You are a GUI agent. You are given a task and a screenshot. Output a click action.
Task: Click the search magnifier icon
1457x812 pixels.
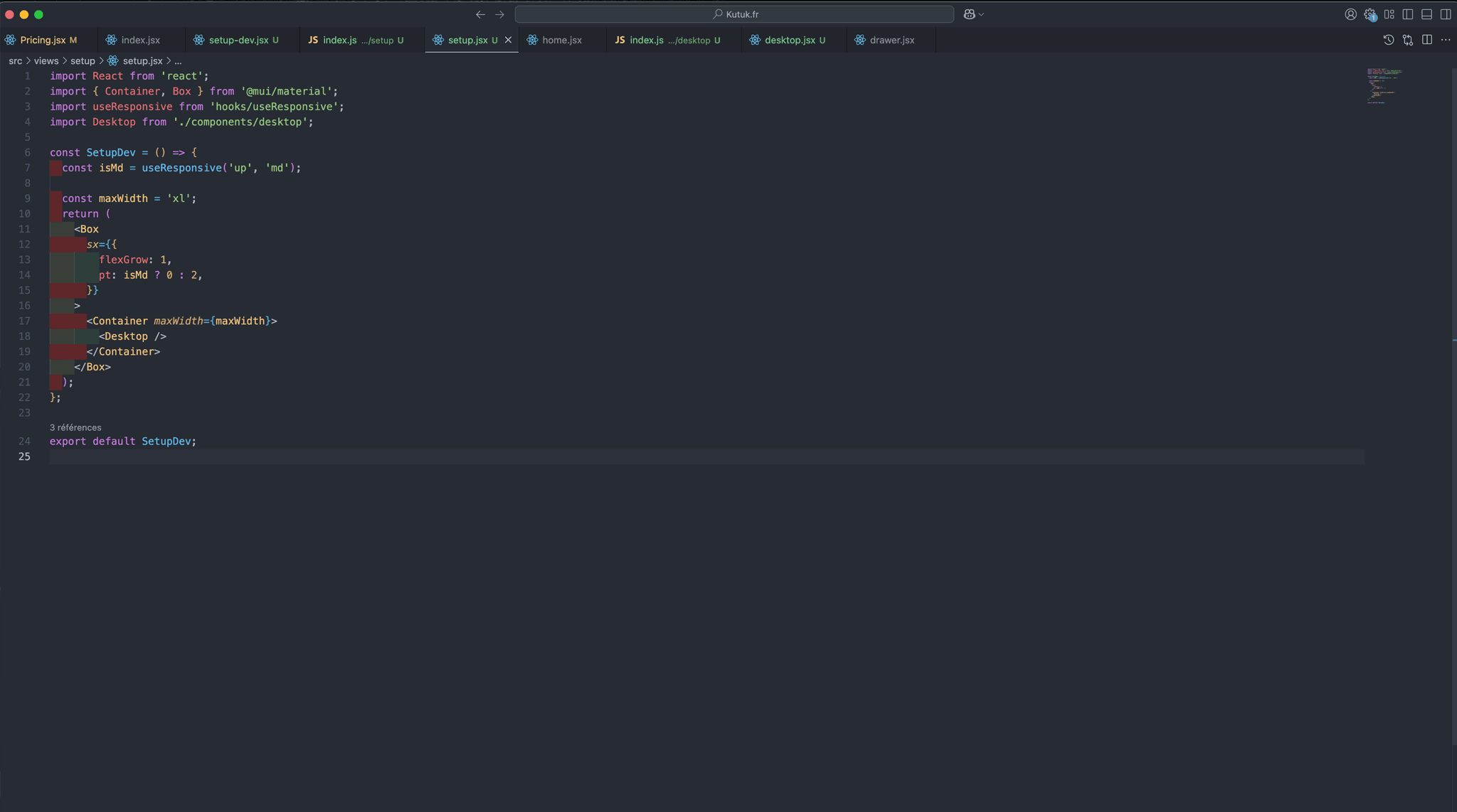[x=718, y=14]
